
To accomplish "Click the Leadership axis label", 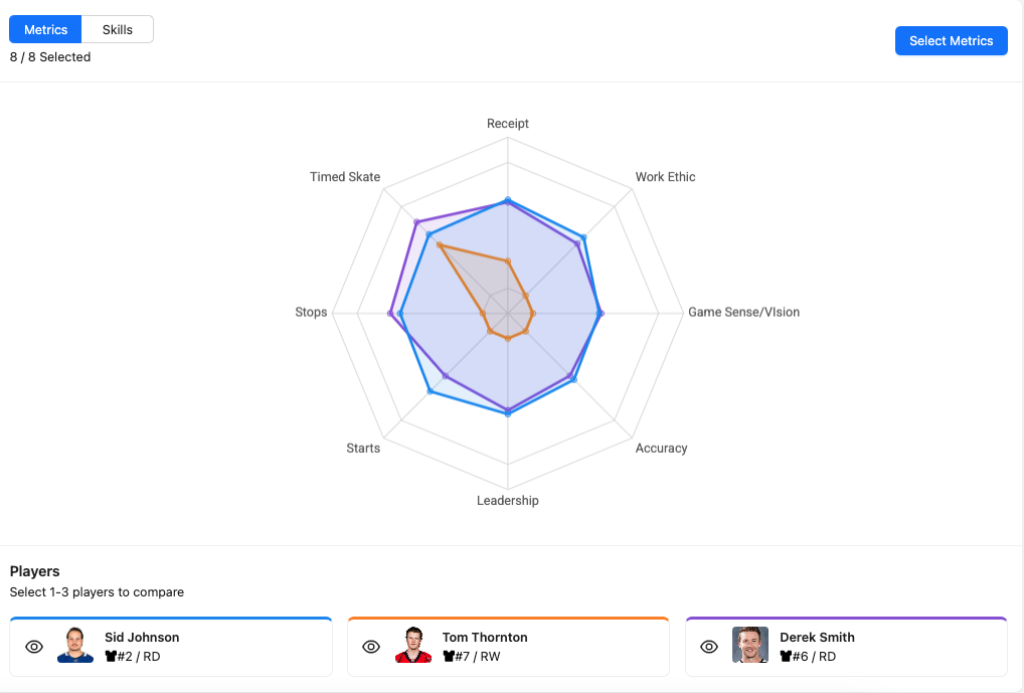I will coord(508,500).
